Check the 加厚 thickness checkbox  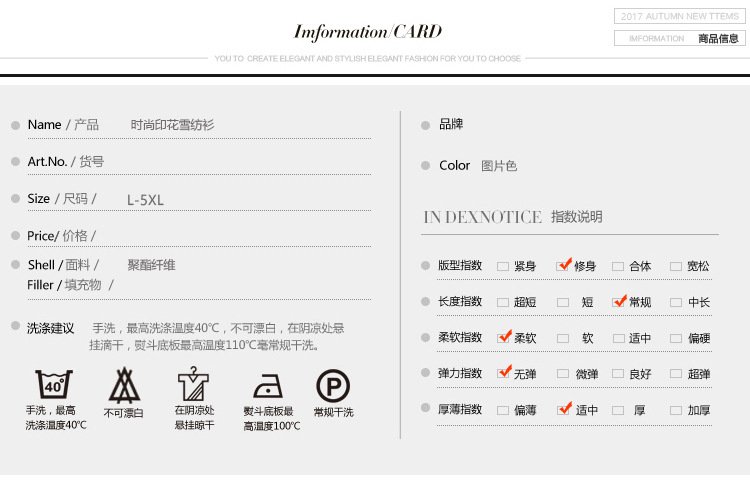tap(676, 410)
